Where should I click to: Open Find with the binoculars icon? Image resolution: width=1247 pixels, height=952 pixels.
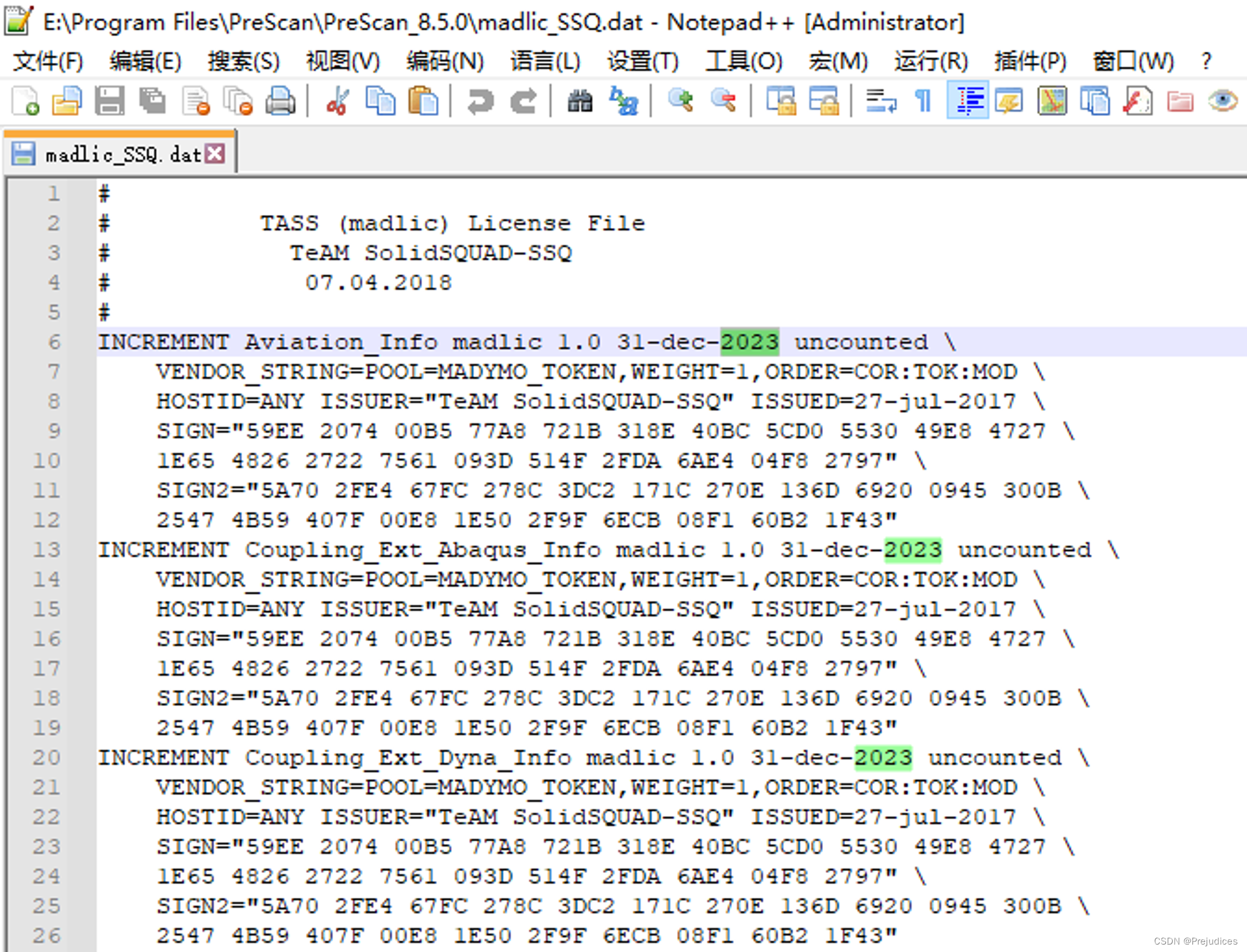(580, 101)
